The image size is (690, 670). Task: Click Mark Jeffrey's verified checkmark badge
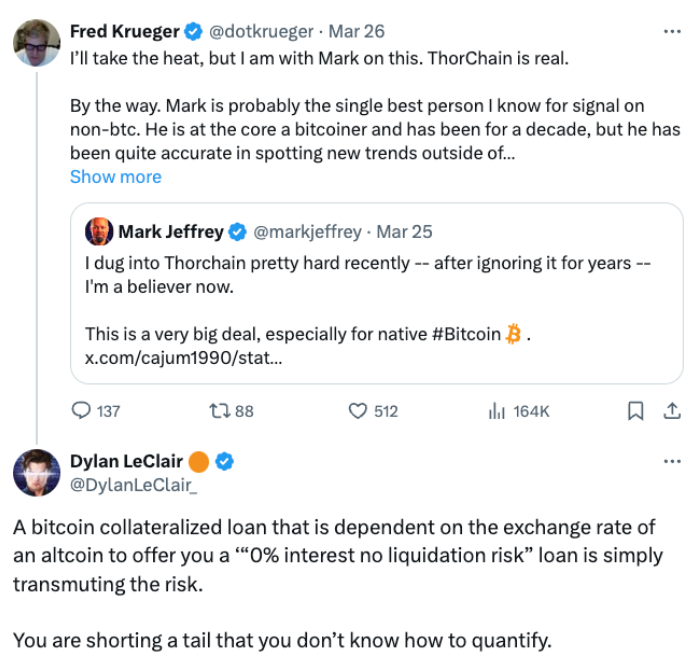coord(238,232)
